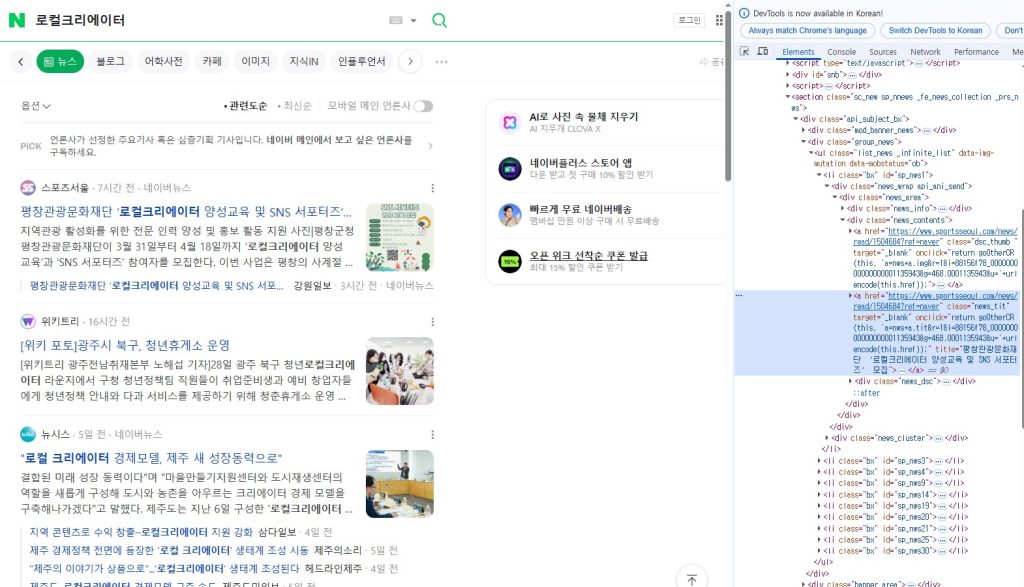Select the DevTools Elements tab
Image resolution: width=1024 pixels, height=587 pixels.
[x=798, y=52]
